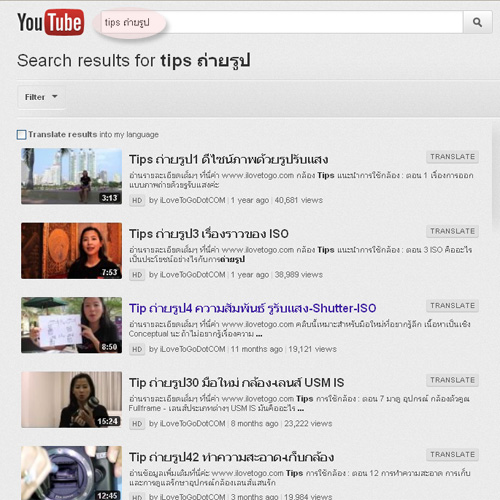Viewport: 500px width, 500px height.
Task: Open video thumbnail with 15:24 duration
Action: 71,400
